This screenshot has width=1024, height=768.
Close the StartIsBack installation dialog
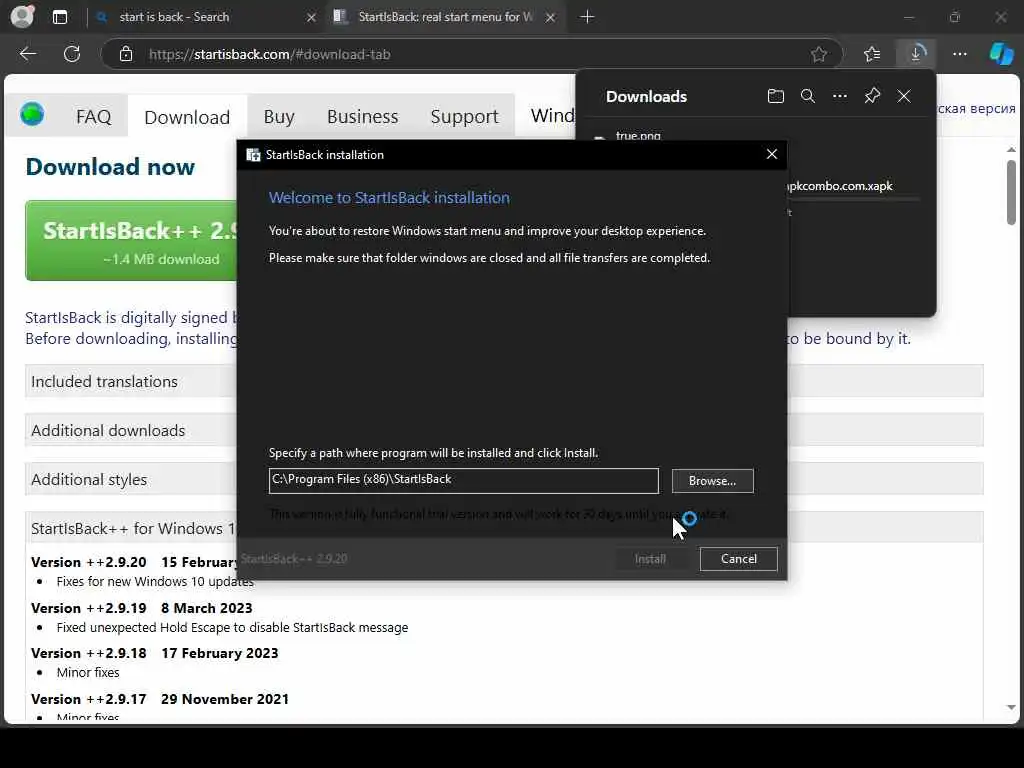click(x=771, y=154)
